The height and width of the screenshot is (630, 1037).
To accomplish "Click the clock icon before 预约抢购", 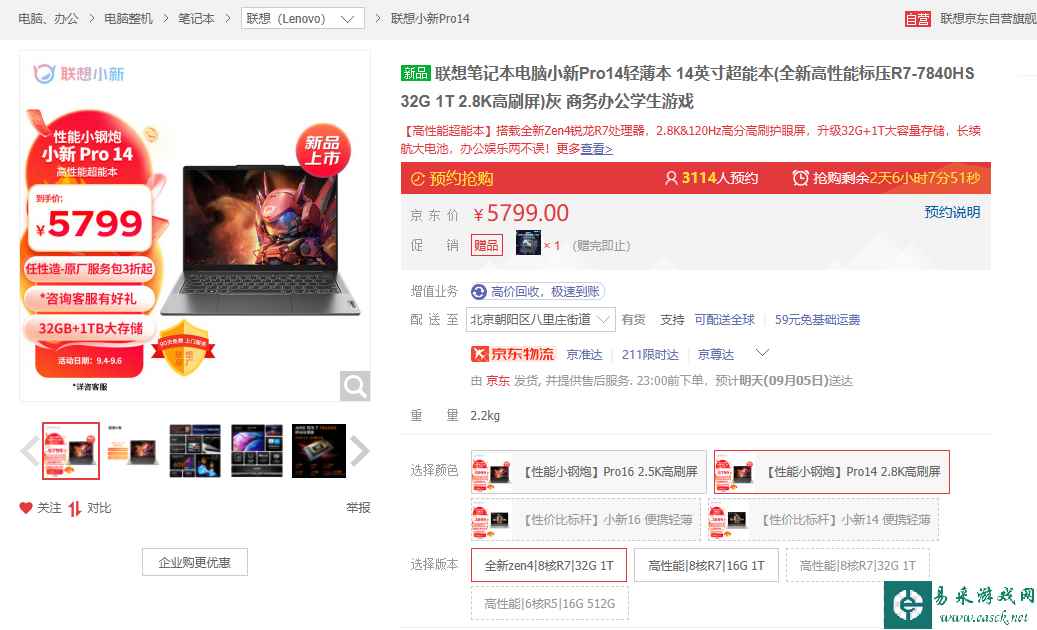I will click(x=417, y=179).
